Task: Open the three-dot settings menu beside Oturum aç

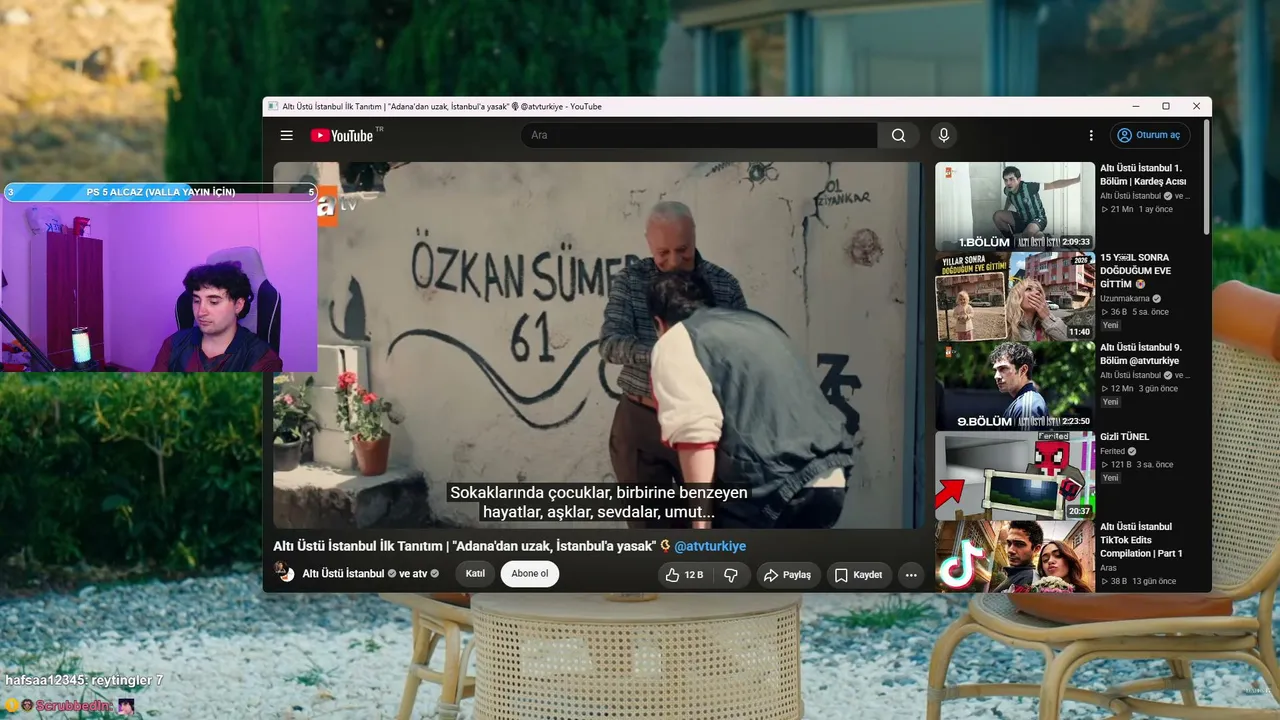Action: pos(1091,136)
